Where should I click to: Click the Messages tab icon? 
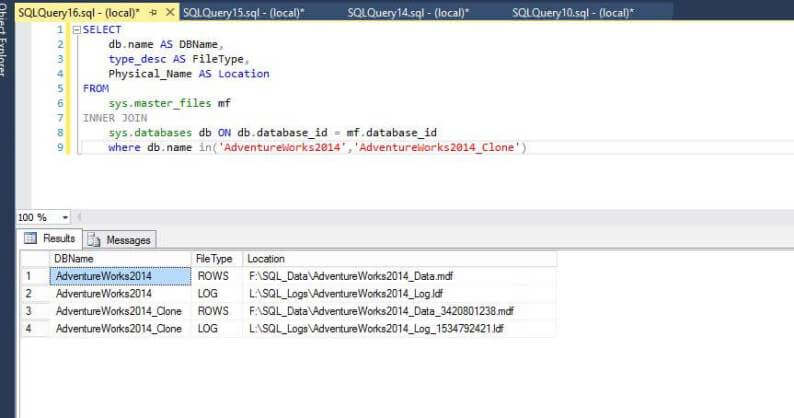click(94, 240)
